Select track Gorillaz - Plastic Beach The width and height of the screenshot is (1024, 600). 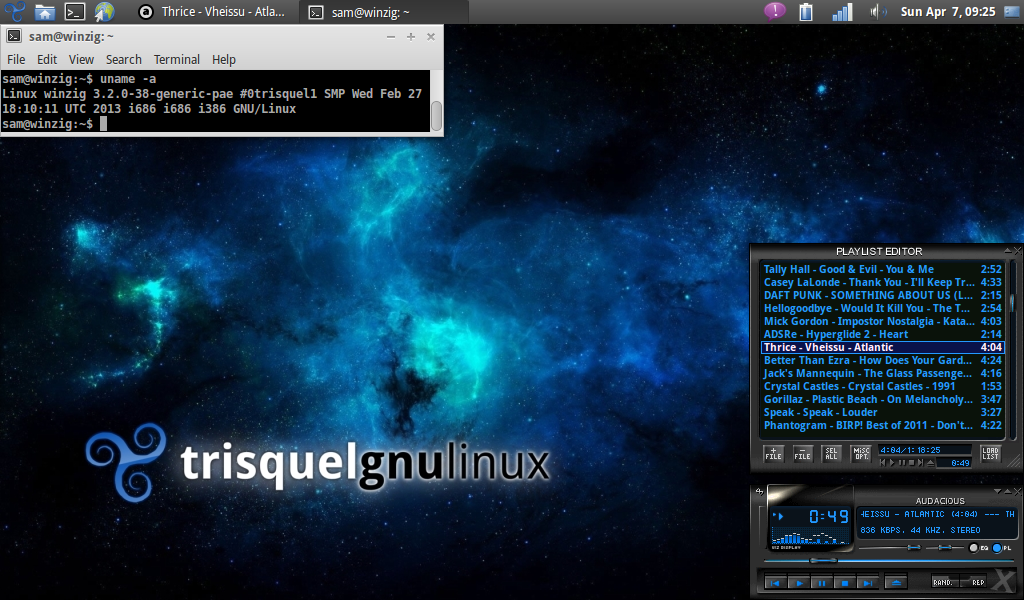click(882, 400)
